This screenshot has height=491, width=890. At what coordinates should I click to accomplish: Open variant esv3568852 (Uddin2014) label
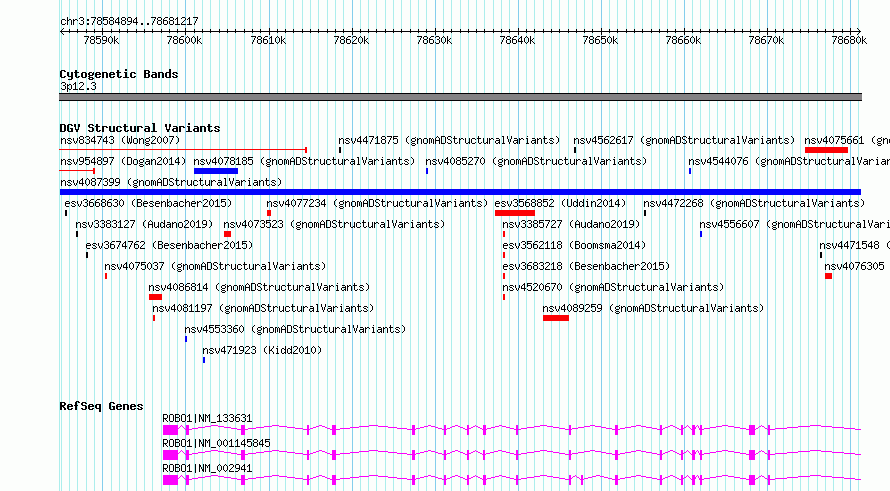(560, 203)
